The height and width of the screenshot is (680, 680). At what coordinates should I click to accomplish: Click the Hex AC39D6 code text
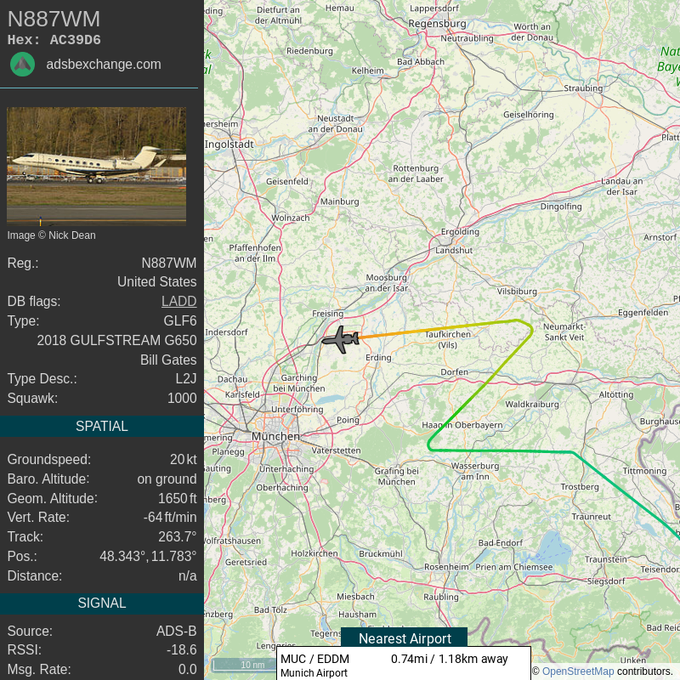click(54, 40)
